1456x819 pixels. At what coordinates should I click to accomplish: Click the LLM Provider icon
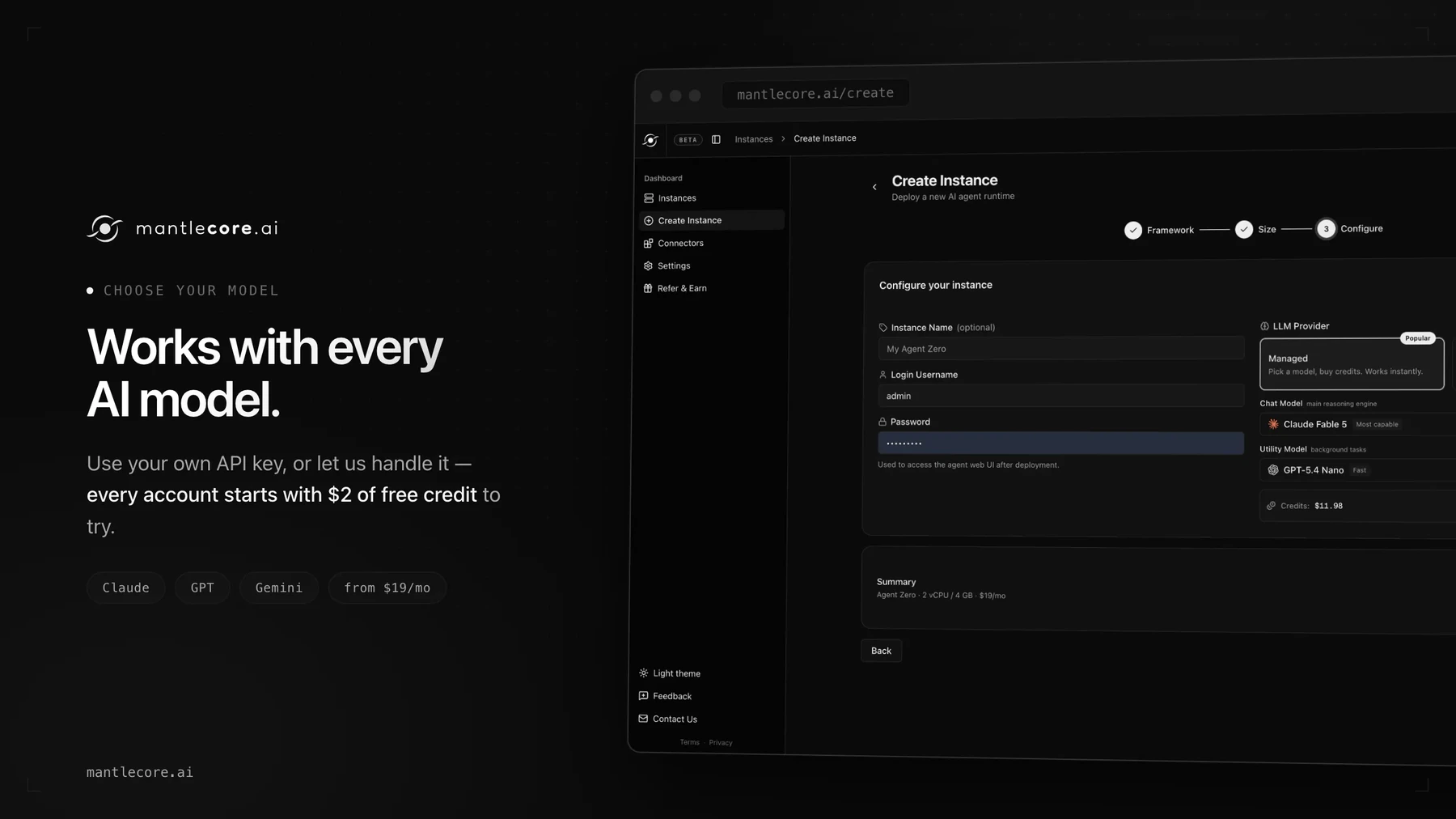(1264, 326)
